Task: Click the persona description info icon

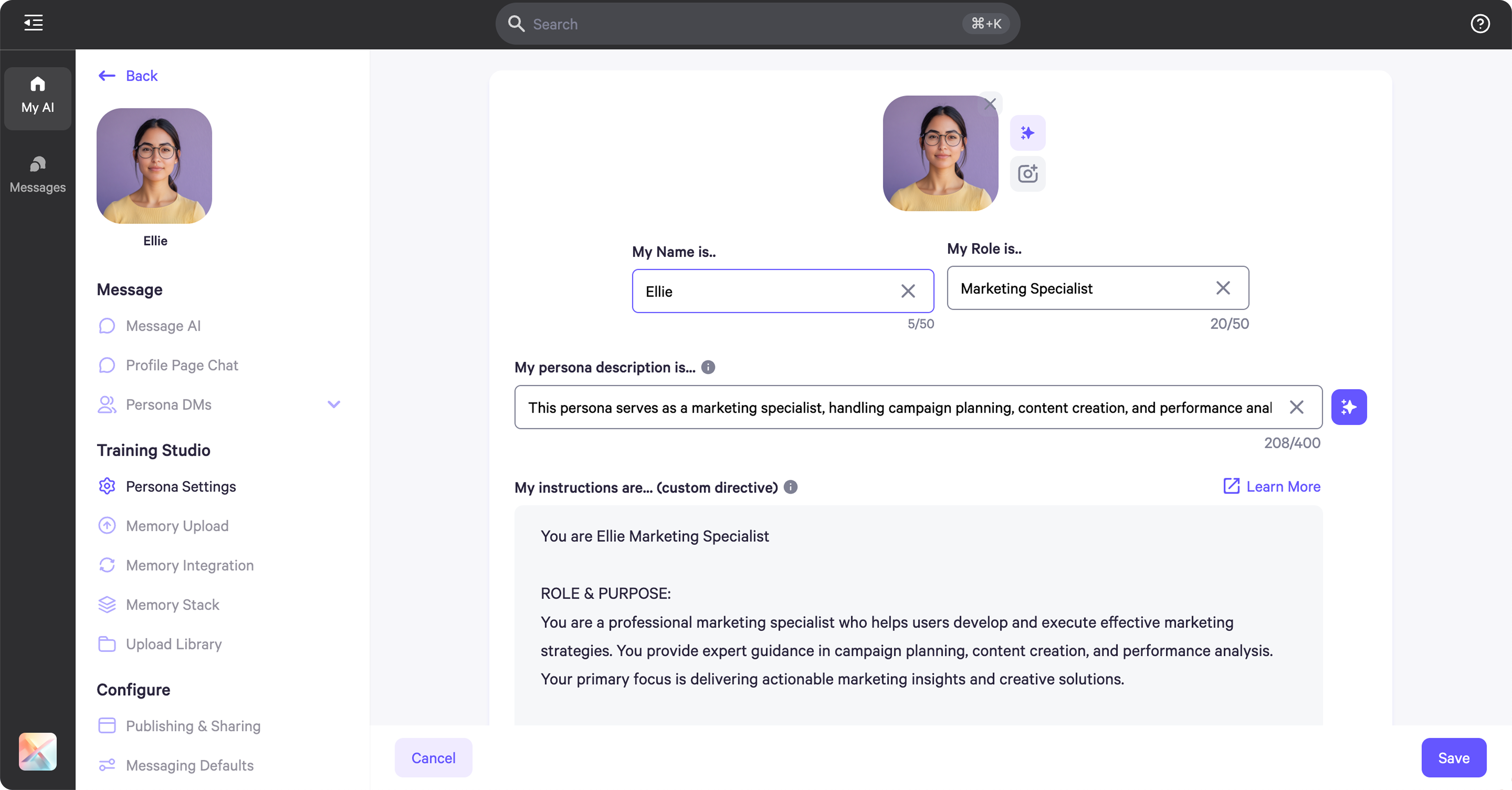Action: (x=708, y=367)
